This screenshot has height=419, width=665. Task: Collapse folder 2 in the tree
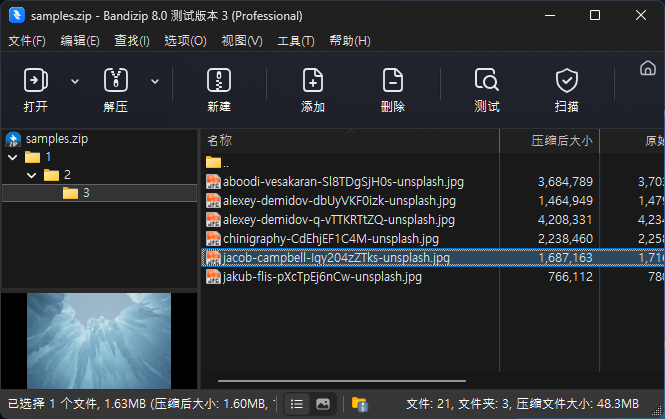31,175
